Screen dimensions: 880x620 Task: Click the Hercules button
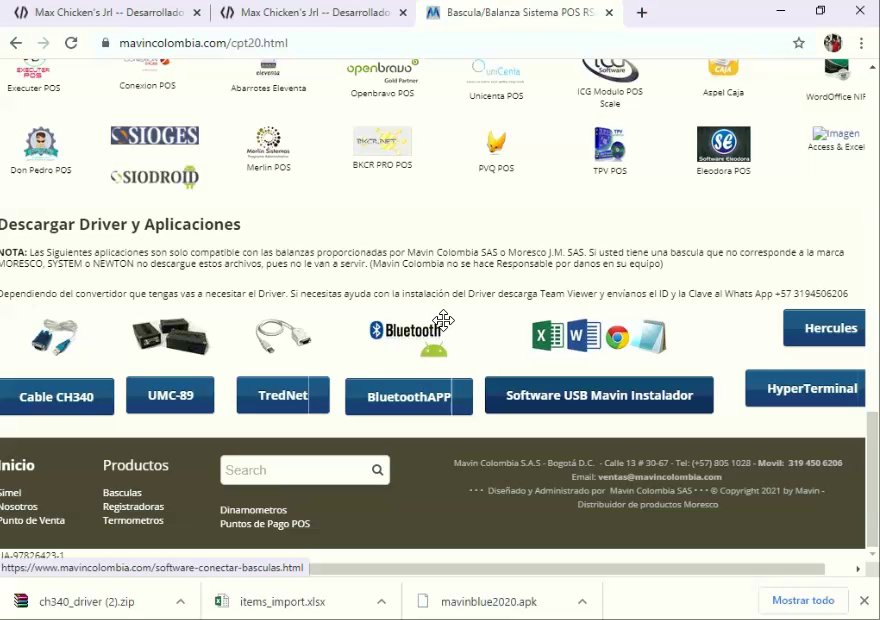click(x=824, y=328)
